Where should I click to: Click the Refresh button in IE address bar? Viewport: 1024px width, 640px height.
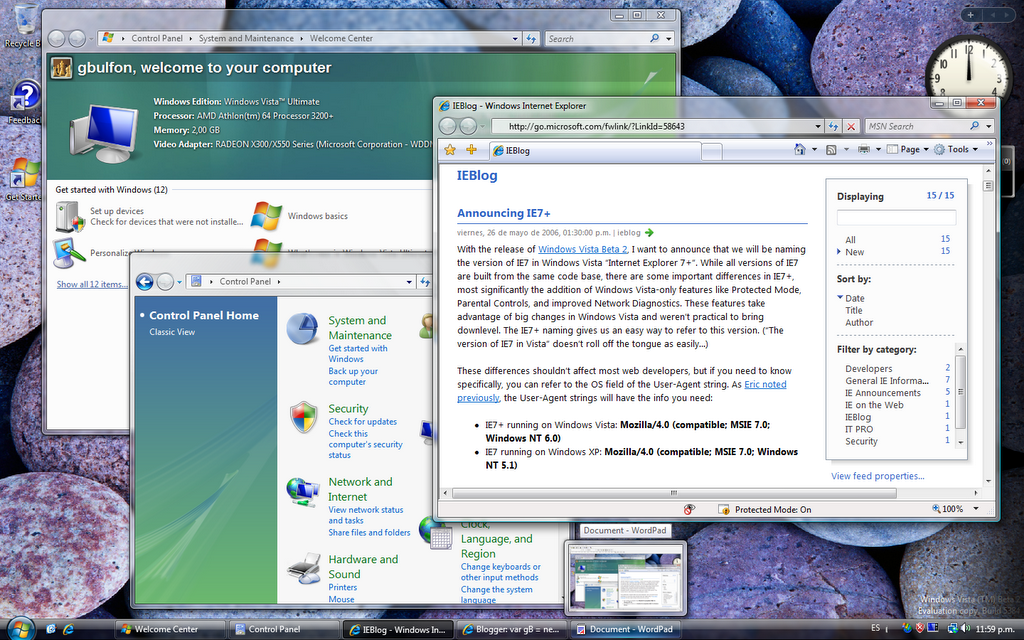[833, 126]
